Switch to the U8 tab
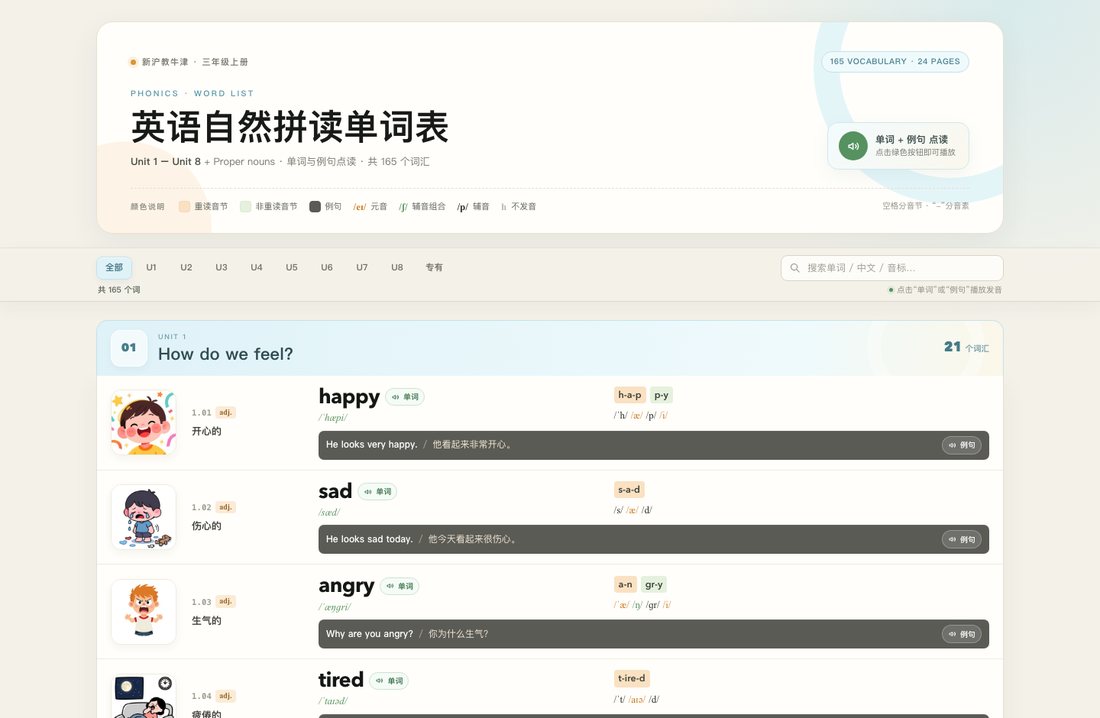 [397, 267]
